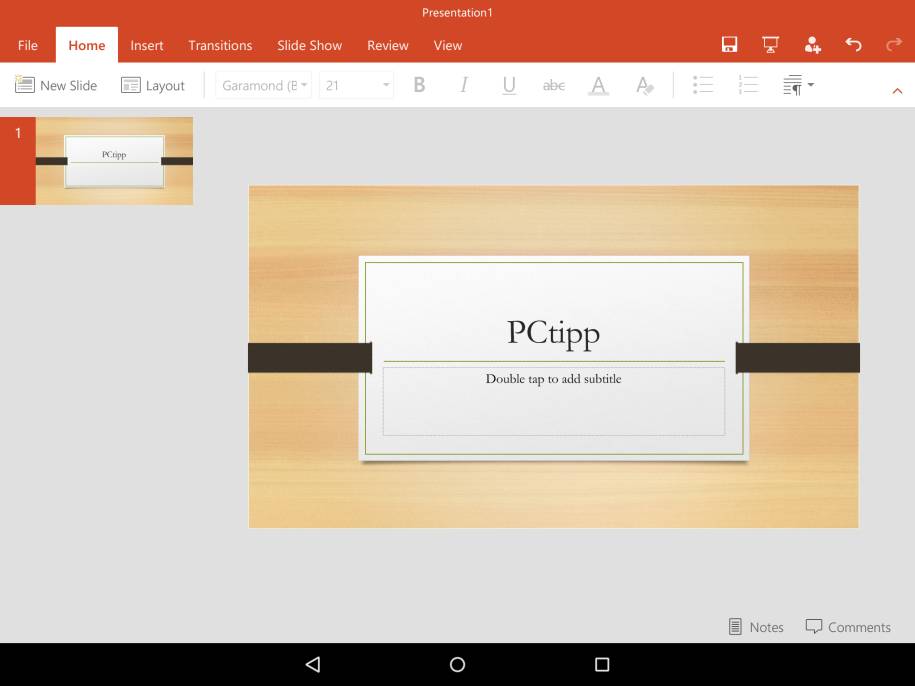
Task: Switch to the Insert tab
Action: 146,46
